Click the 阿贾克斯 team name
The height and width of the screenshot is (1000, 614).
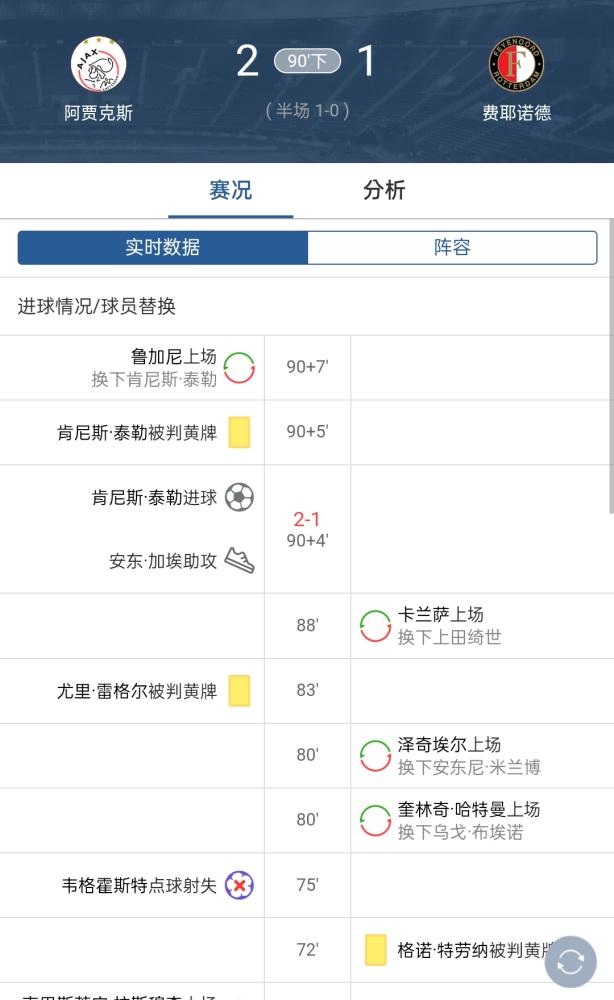(x=98, y=113)
